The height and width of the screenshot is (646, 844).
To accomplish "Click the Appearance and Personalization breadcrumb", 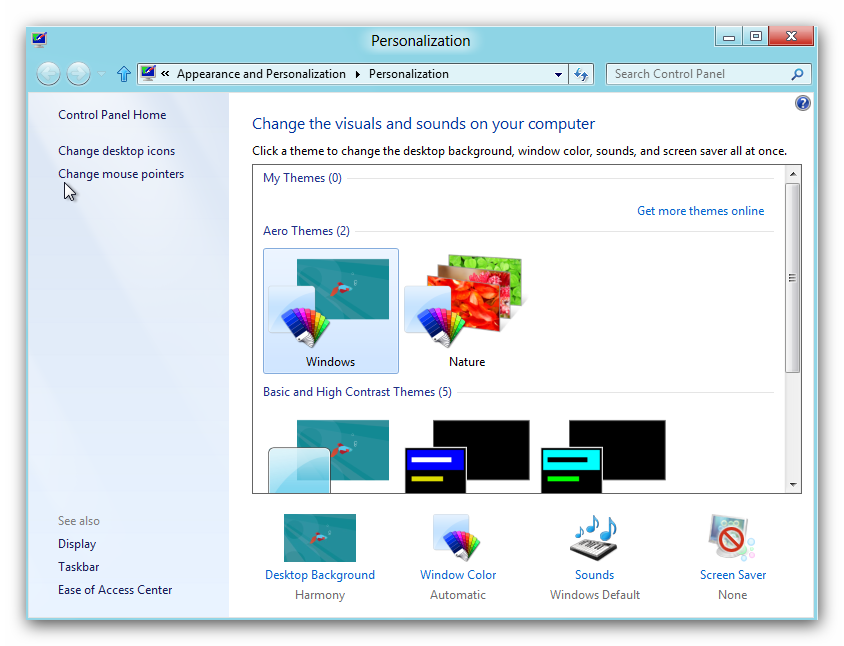I will (x=261, y=74).
